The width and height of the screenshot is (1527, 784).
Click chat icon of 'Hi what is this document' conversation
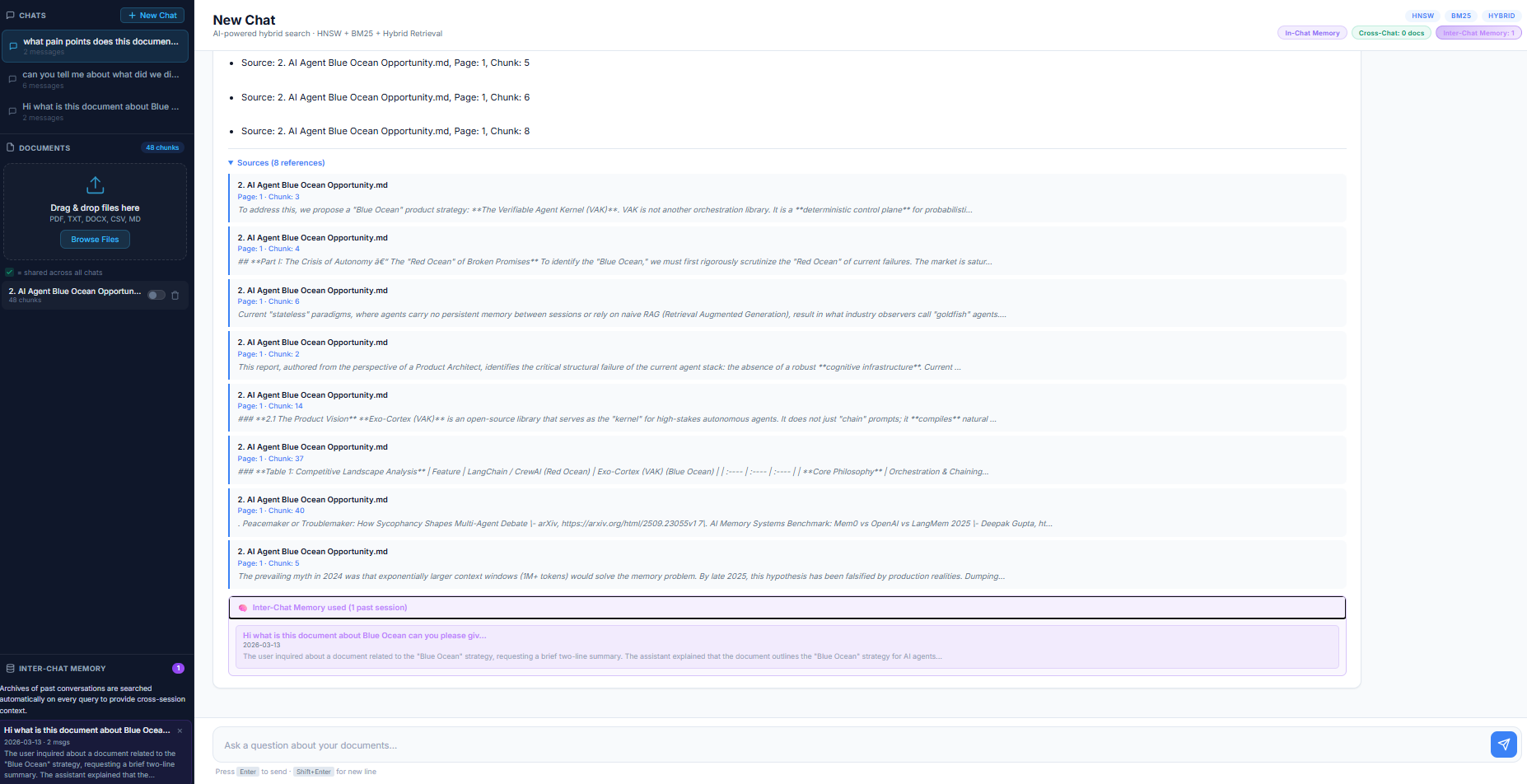pos(12,111)
